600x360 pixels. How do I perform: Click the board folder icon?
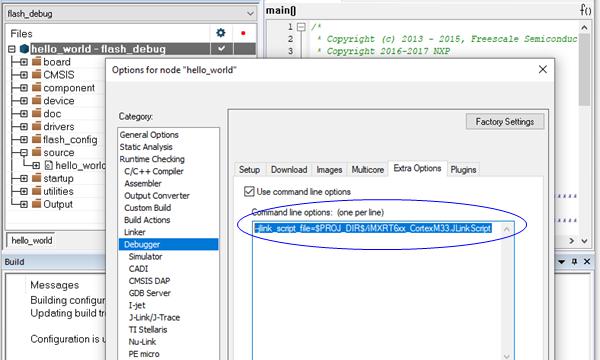(x=36, y=62)
